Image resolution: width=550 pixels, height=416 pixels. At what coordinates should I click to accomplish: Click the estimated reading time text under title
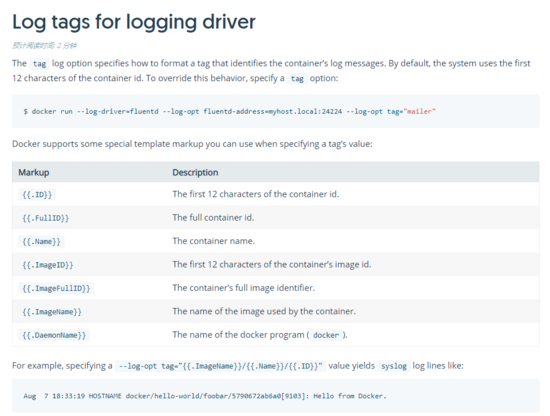(45, 45)
